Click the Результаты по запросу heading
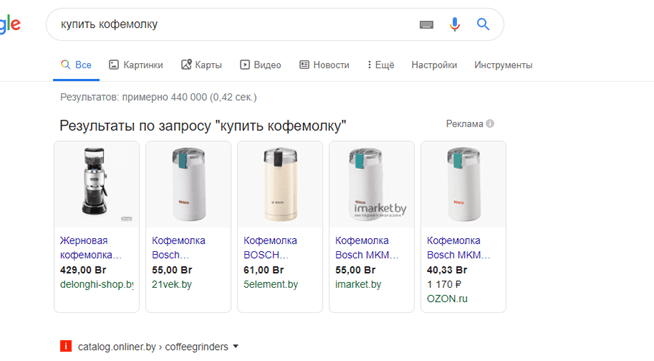The height and width of the screenshot is (361, 654). click(203, 126)
